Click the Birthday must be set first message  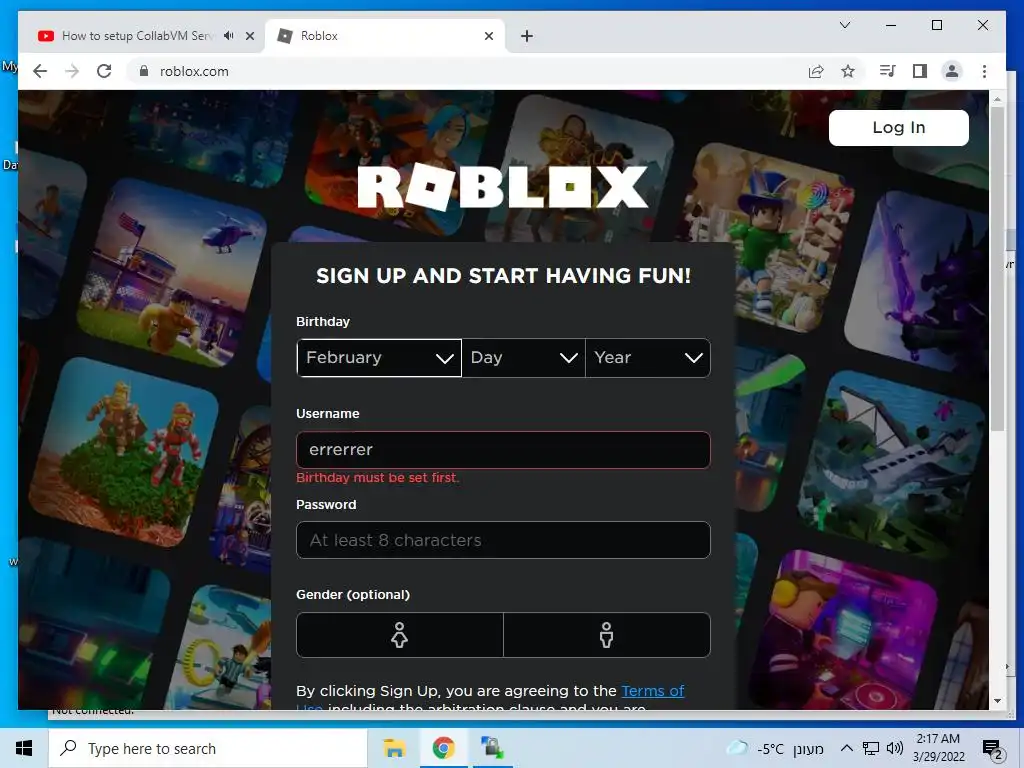pos(377,477)
